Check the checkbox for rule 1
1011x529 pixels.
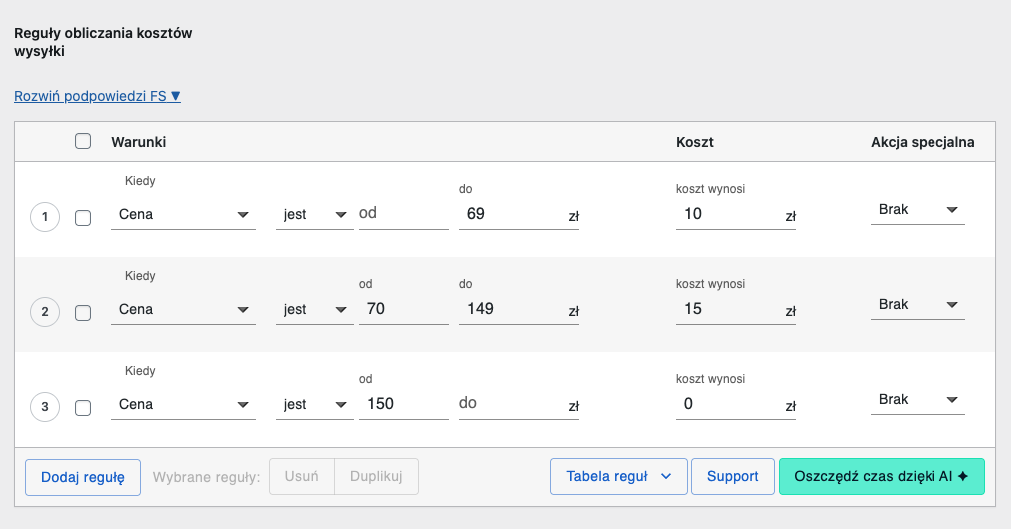click(x=83, y=217)
